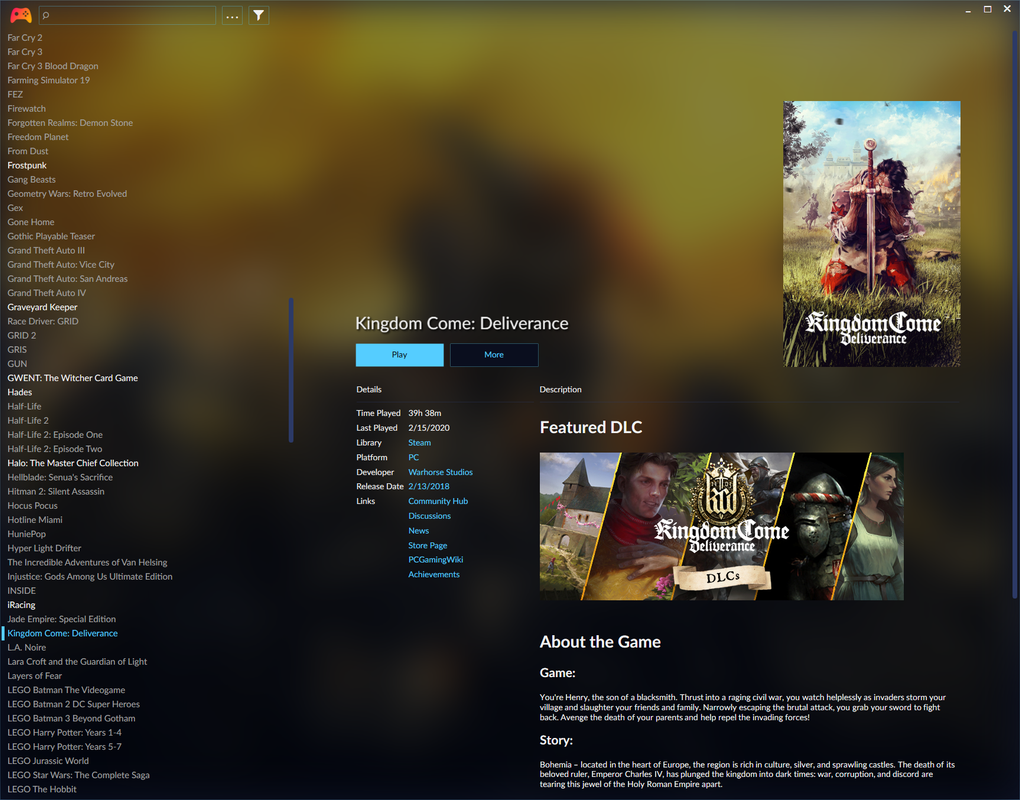Screen dimensions: 1020x800
Task: Select Gone Home
Action: pos(31,222)
